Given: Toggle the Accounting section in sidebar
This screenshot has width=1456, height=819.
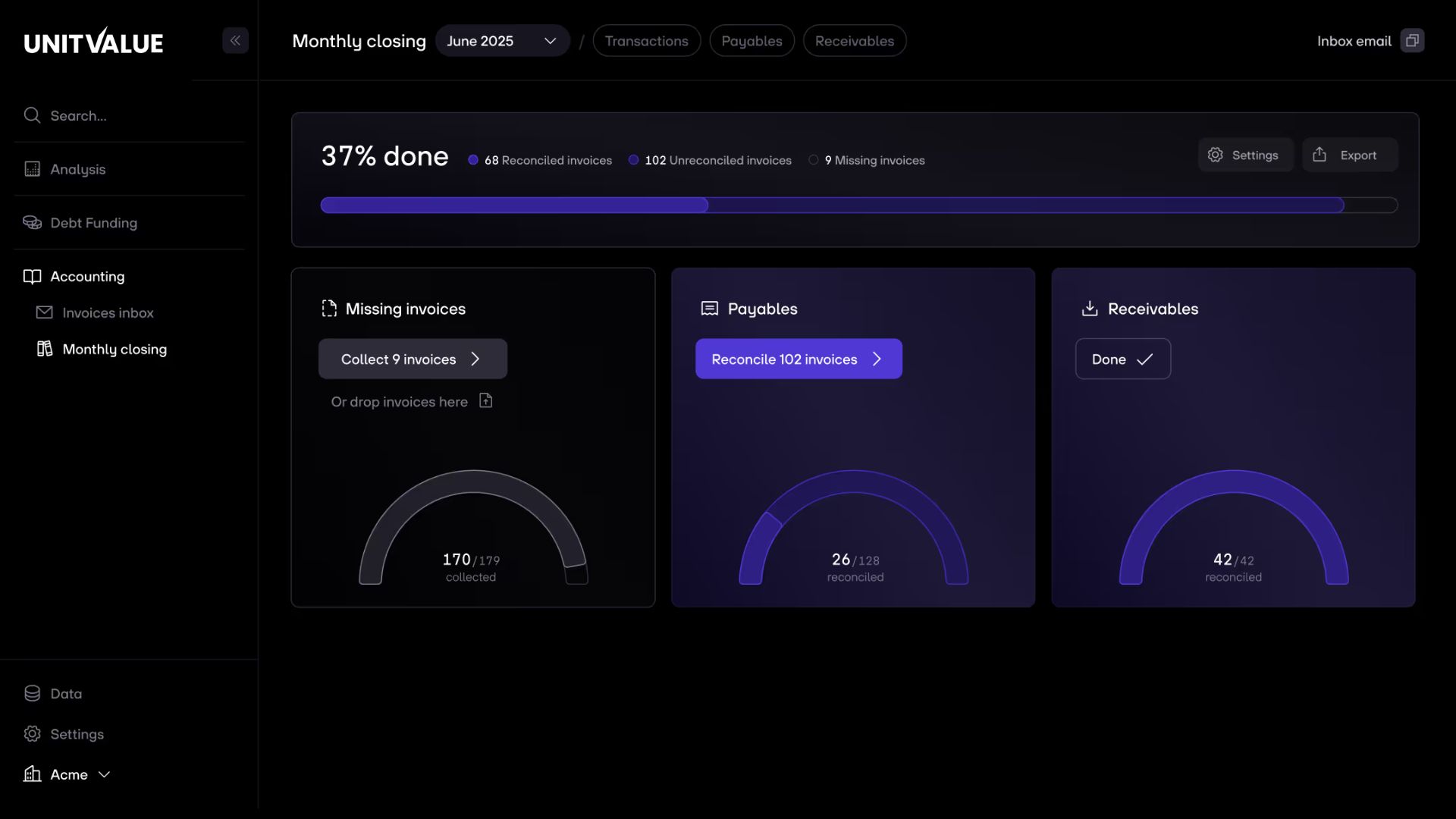Looking at the screenshot, I should pos(87,277).
